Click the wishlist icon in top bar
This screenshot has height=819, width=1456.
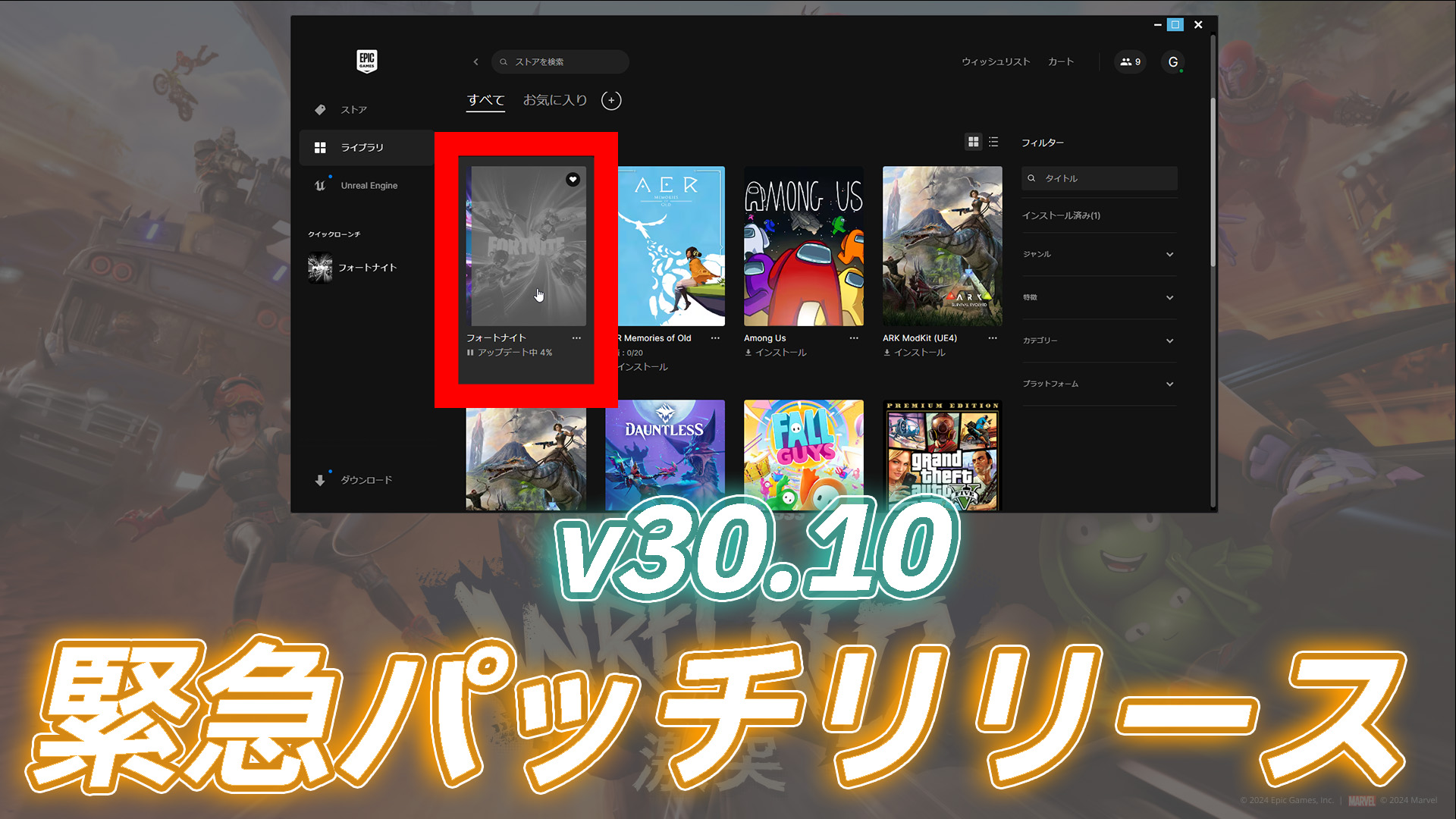(x=995, y=62)
